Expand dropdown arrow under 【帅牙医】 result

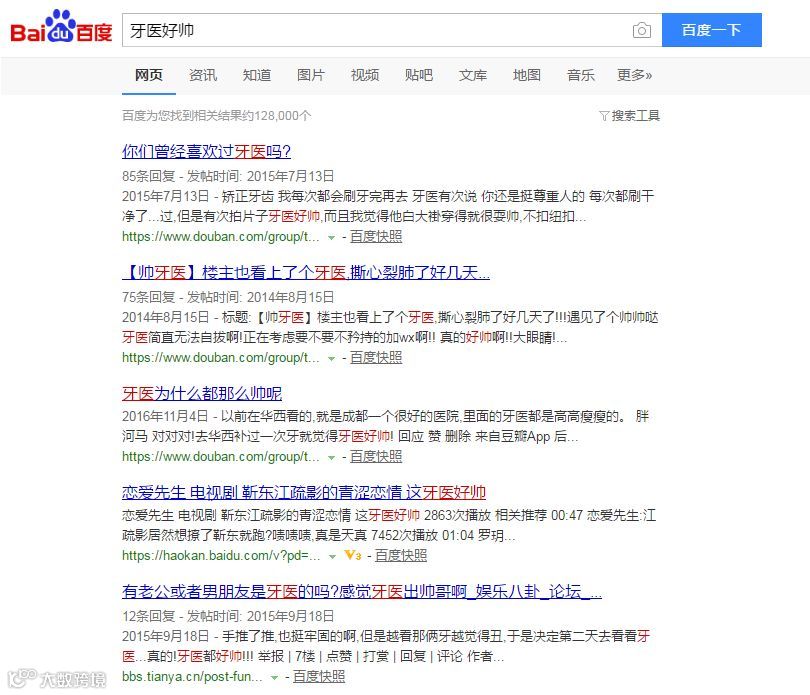331,359
